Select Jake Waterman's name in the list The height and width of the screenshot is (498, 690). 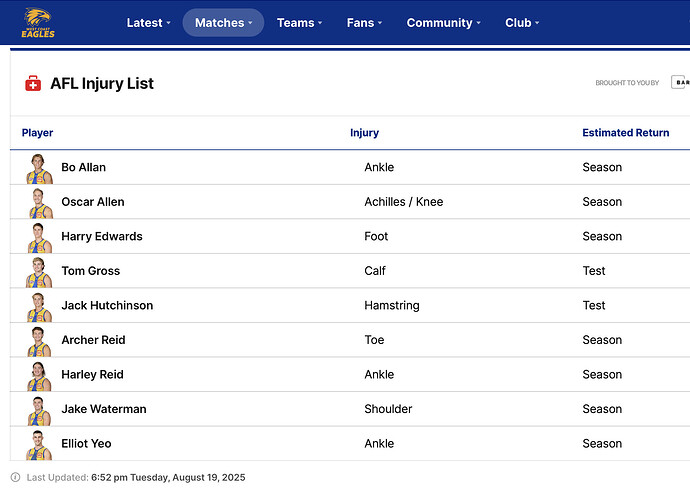[x=104, y=409]
